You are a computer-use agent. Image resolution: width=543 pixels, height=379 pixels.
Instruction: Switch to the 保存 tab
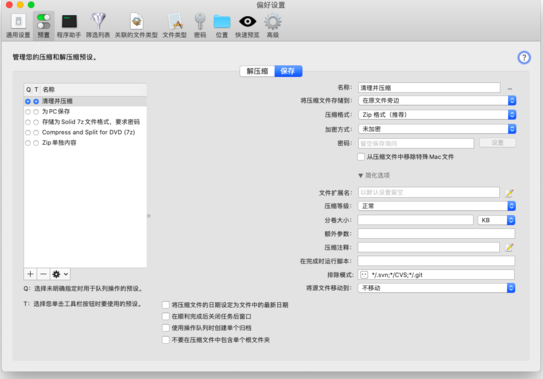coord(288,71)
